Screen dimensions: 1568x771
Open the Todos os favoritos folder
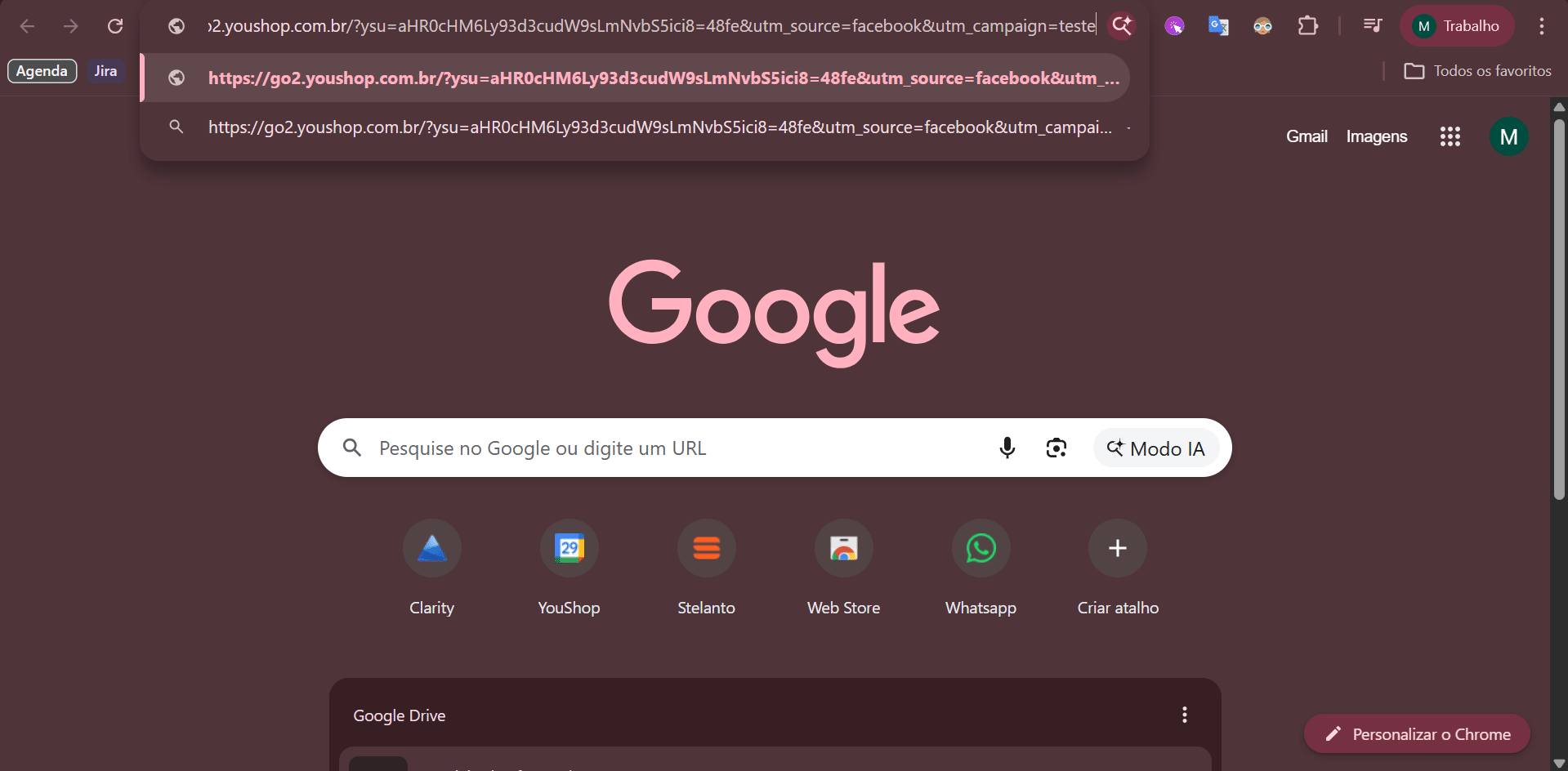click(x=1477, y=71)
